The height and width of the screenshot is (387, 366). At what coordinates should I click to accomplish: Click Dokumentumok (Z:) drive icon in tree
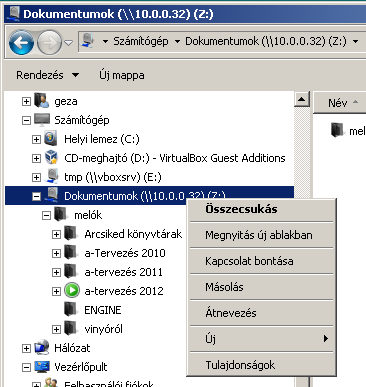coord(52,195)
